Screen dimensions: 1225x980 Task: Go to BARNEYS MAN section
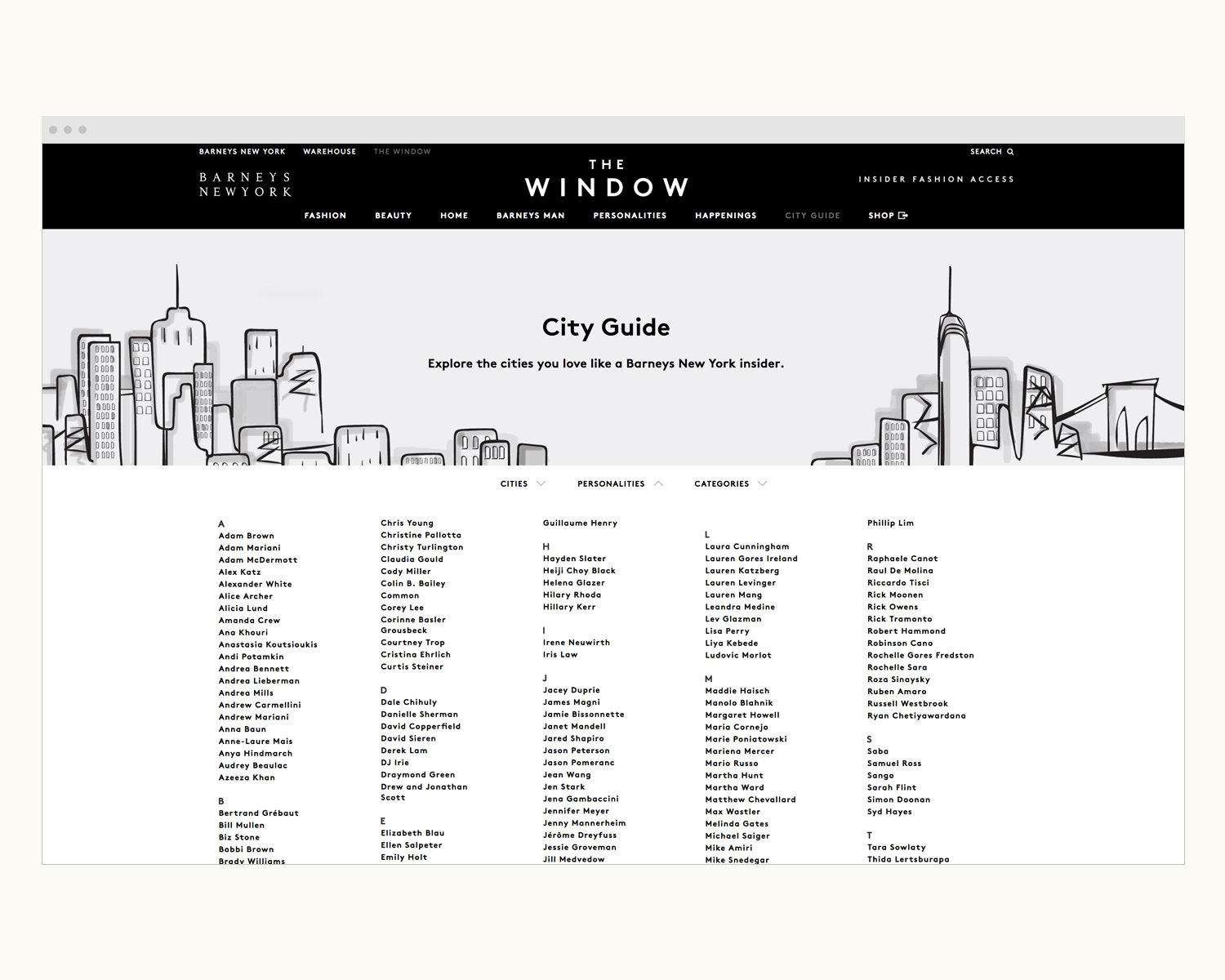531,216
